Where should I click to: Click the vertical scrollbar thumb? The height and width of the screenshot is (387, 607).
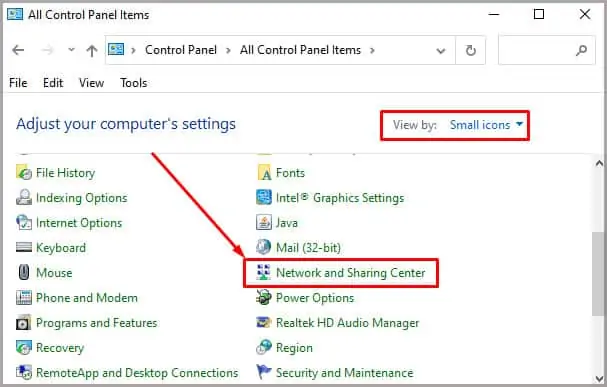point(599,274)
